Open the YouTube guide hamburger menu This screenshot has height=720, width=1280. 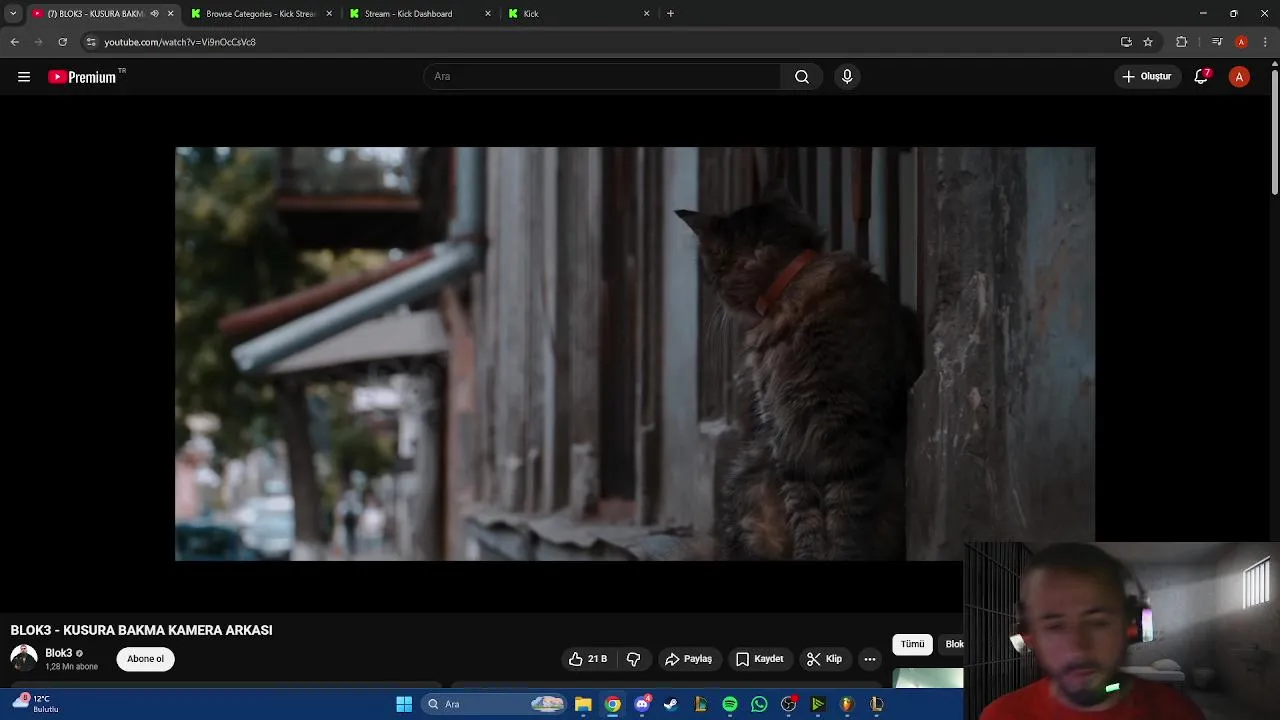[x=24, y=77]
